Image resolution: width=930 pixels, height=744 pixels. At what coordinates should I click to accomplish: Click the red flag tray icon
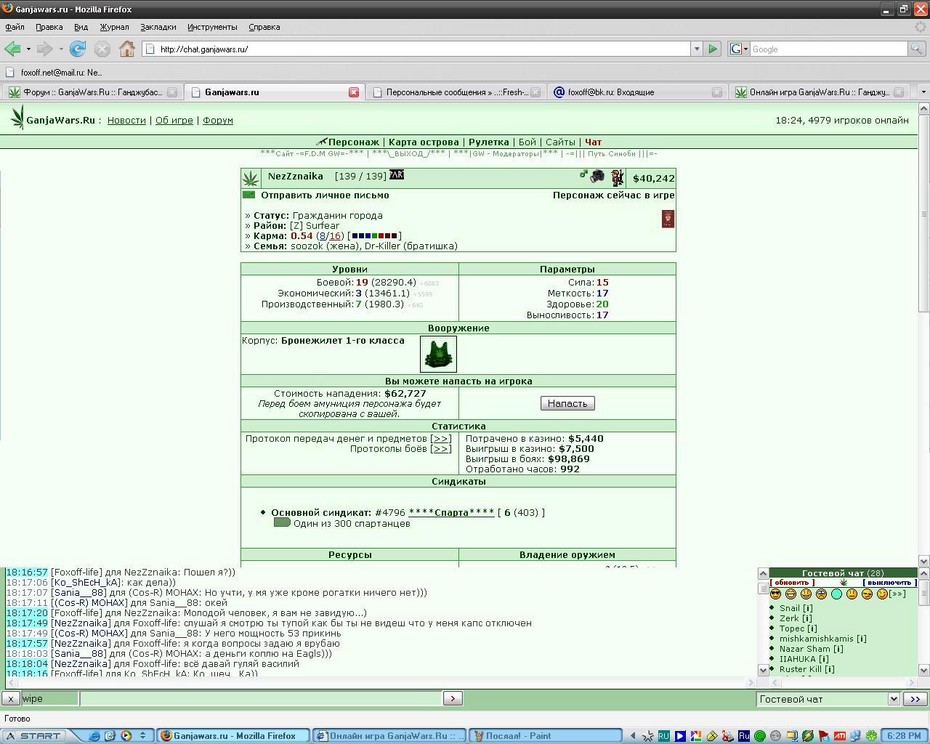tap(824, 736)
